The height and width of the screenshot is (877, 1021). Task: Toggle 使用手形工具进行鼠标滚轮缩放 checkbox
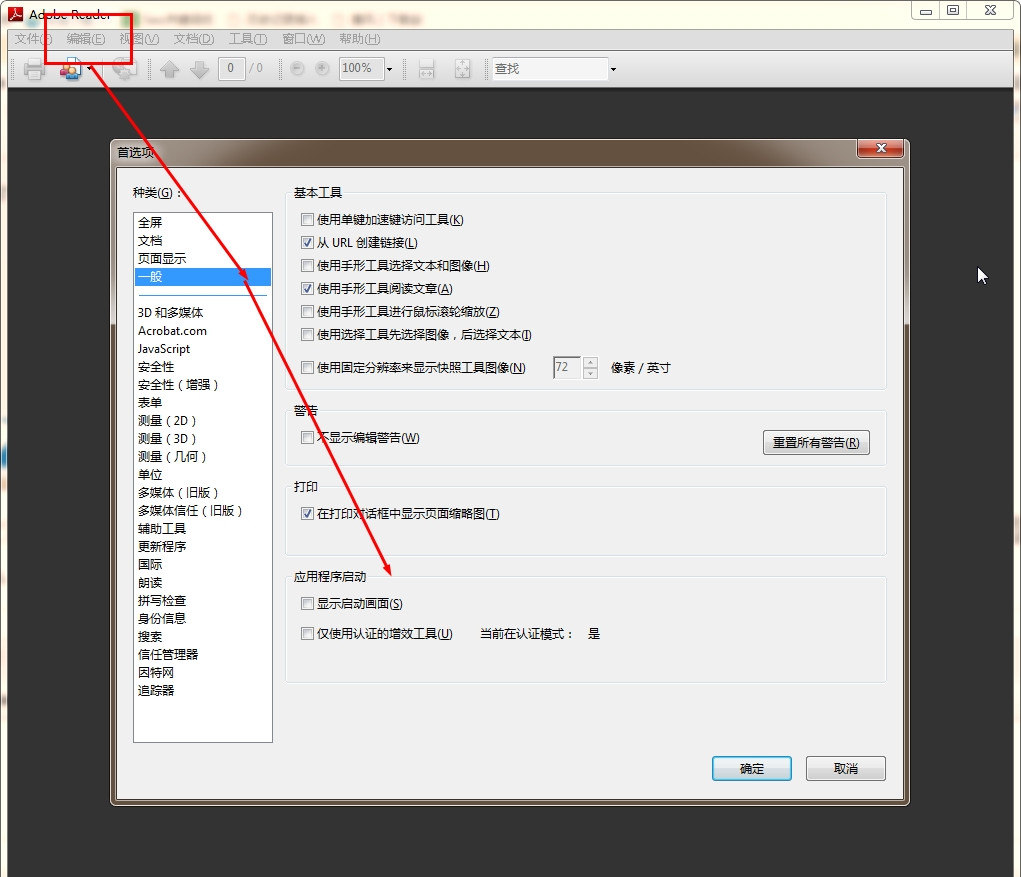coord(307,311)
